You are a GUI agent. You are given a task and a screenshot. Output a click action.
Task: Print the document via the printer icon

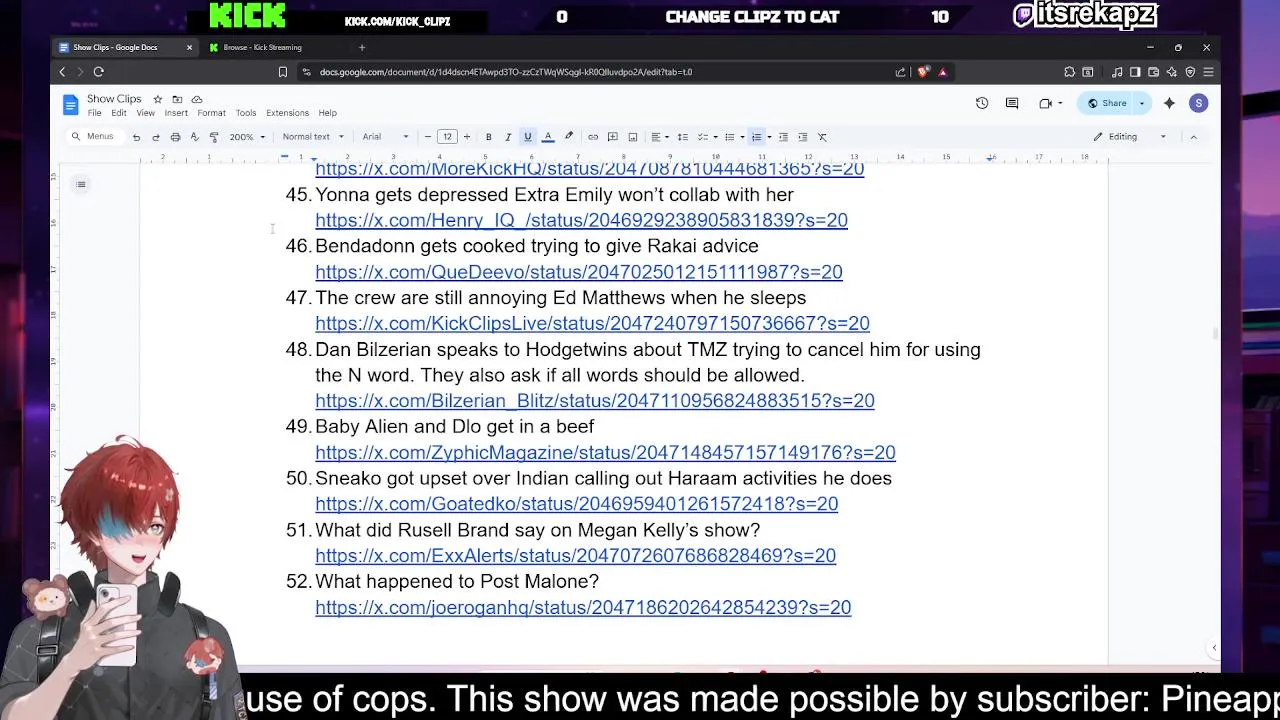tap(175, 137)
